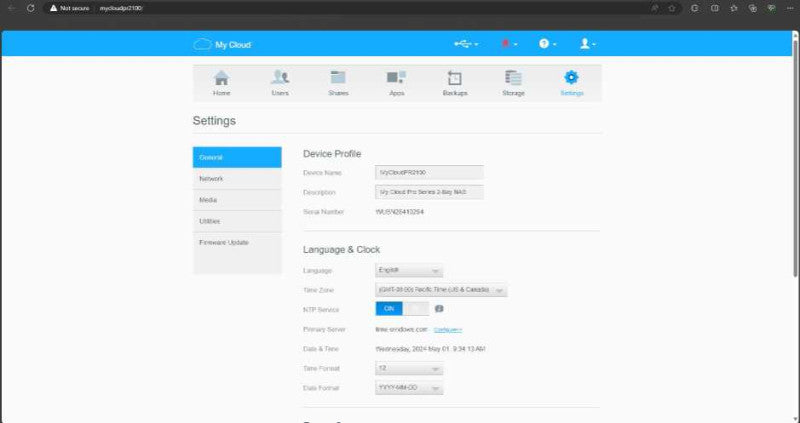Go back in browser
The image size is (800, 423).
click(x=12, y=8)
